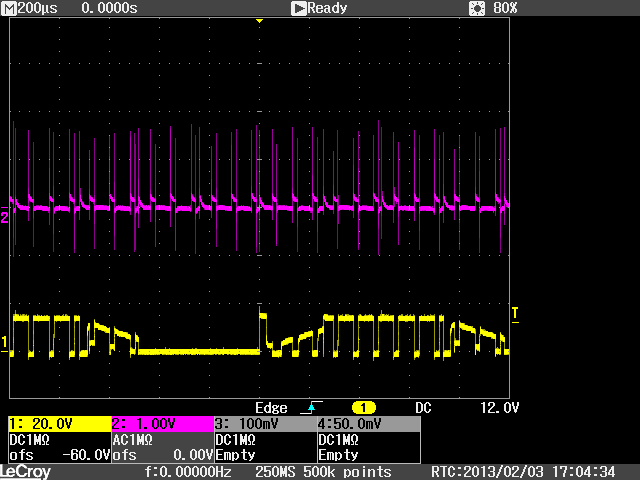Click the timebase M icon at top left
Viewport: 640px width, 480px height.
pos(9,8)
